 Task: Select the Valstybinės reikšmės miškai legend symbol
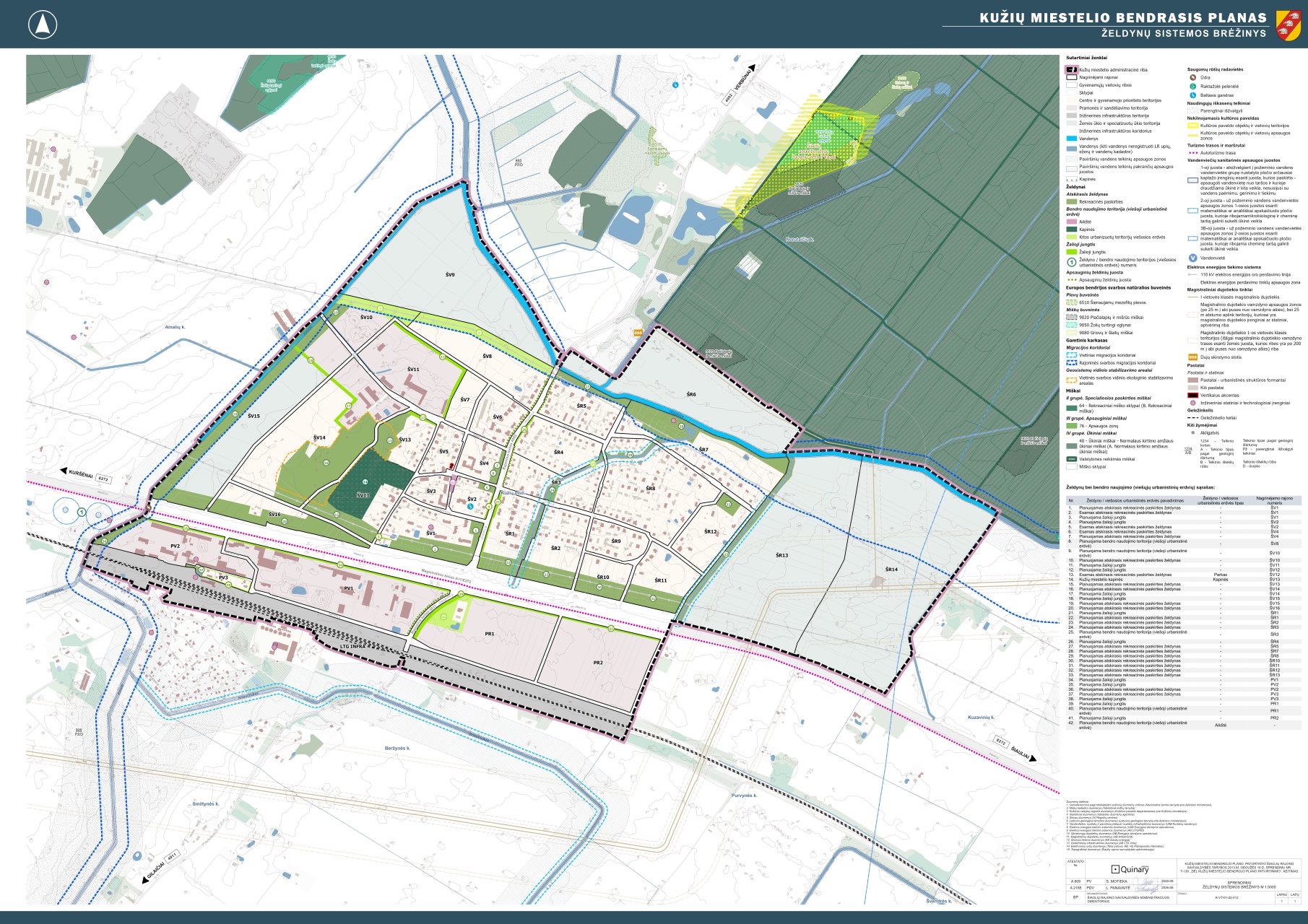pos(1072,459)
